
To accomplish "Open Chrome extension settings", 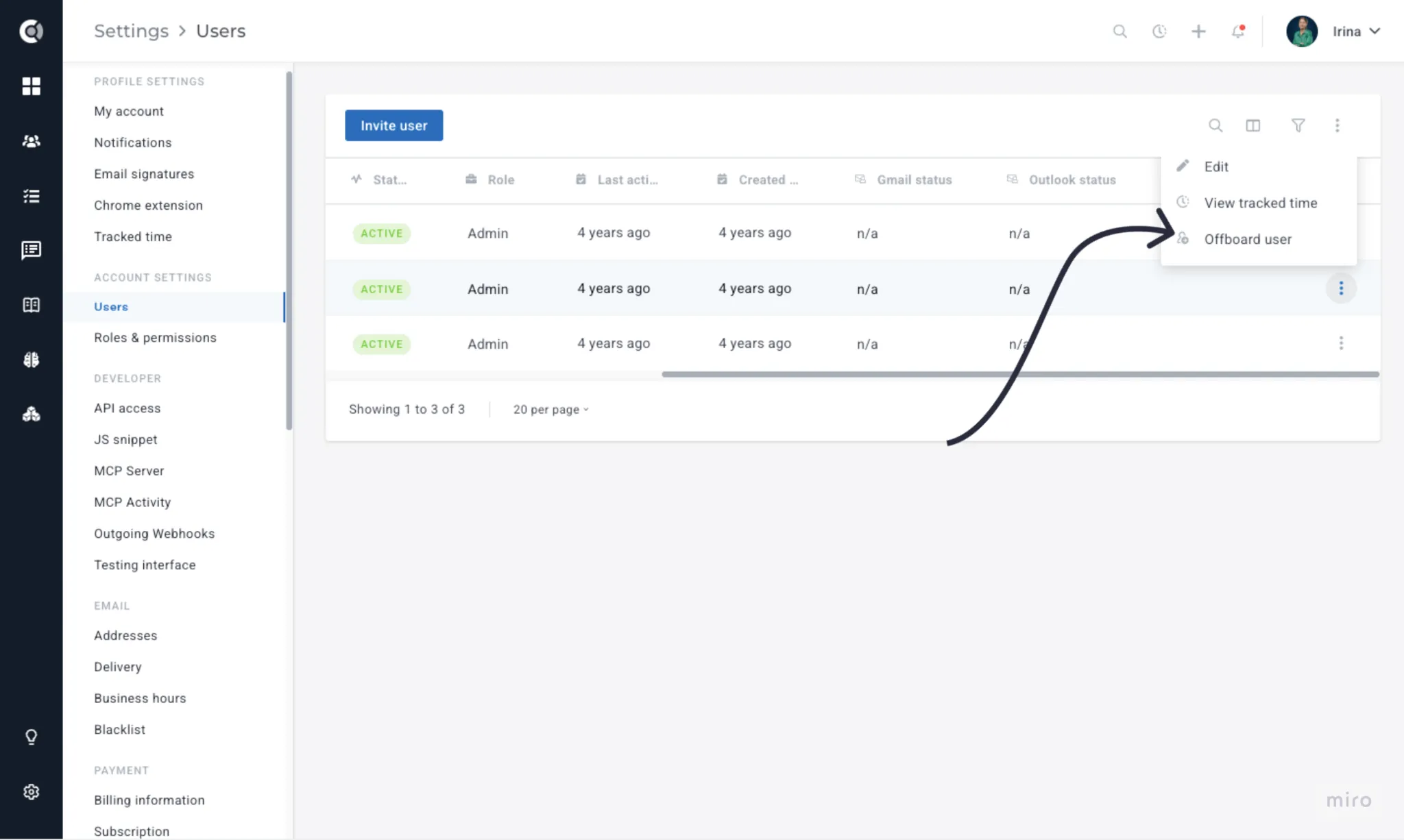I will click(148, 206).
